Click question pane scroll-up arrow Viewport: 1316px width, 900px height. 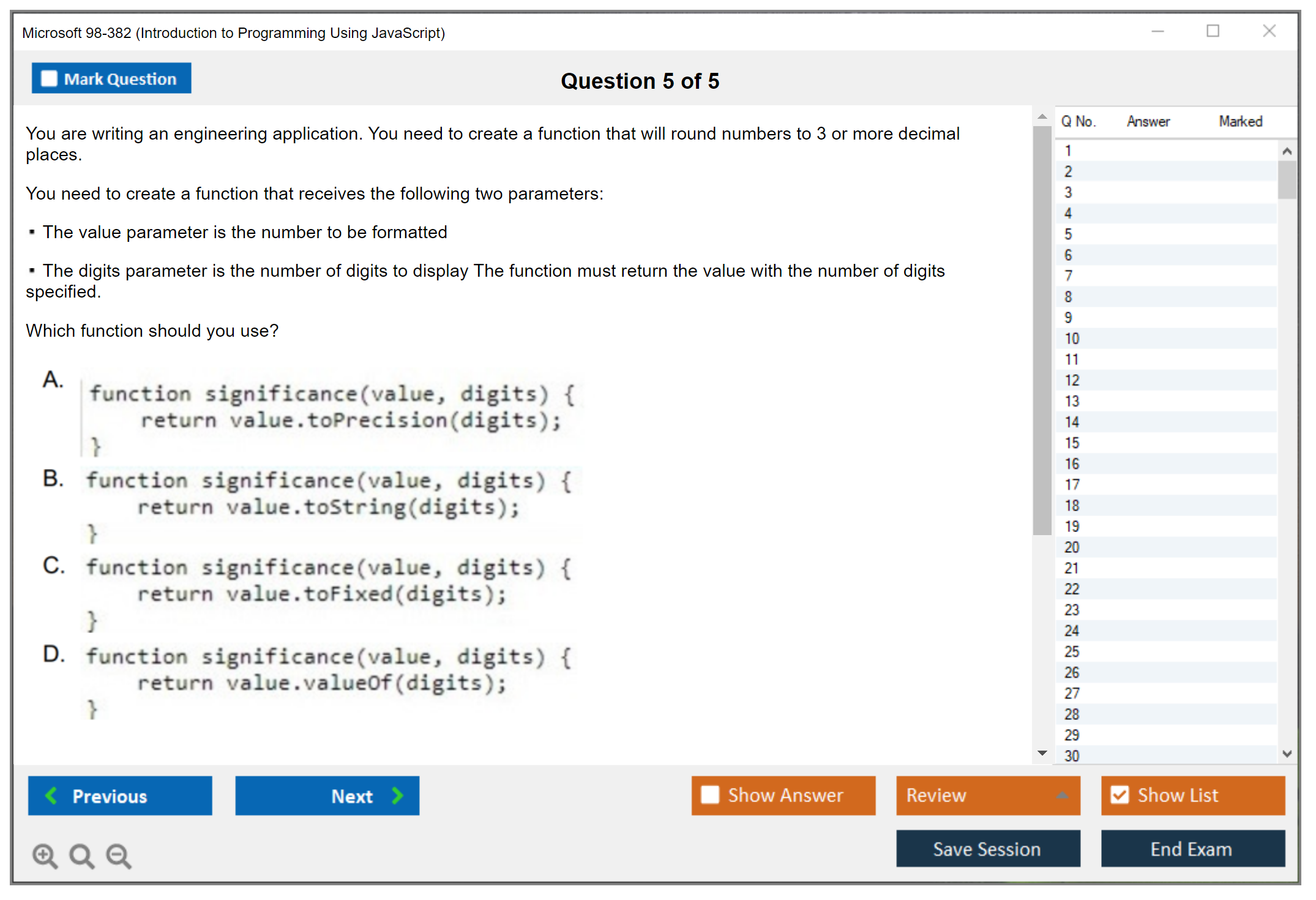[x=1042, y=116]
